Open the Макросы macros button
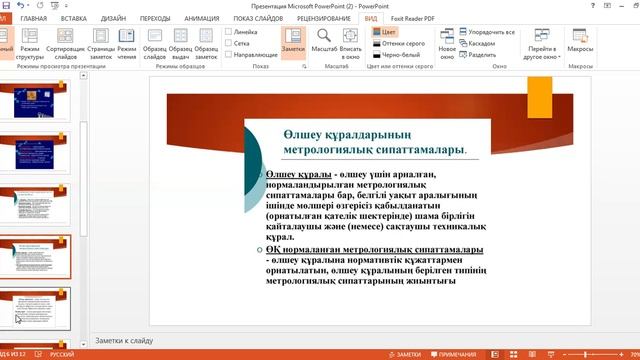Screen dimensions: 640x360 [580, 41]
